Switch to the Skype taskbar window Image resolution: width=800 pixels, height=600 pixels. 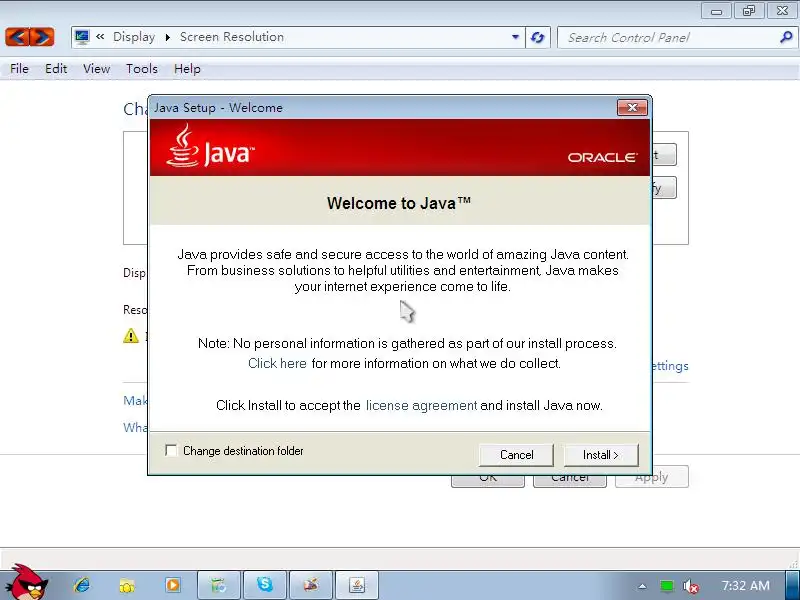tap(265, 585)
